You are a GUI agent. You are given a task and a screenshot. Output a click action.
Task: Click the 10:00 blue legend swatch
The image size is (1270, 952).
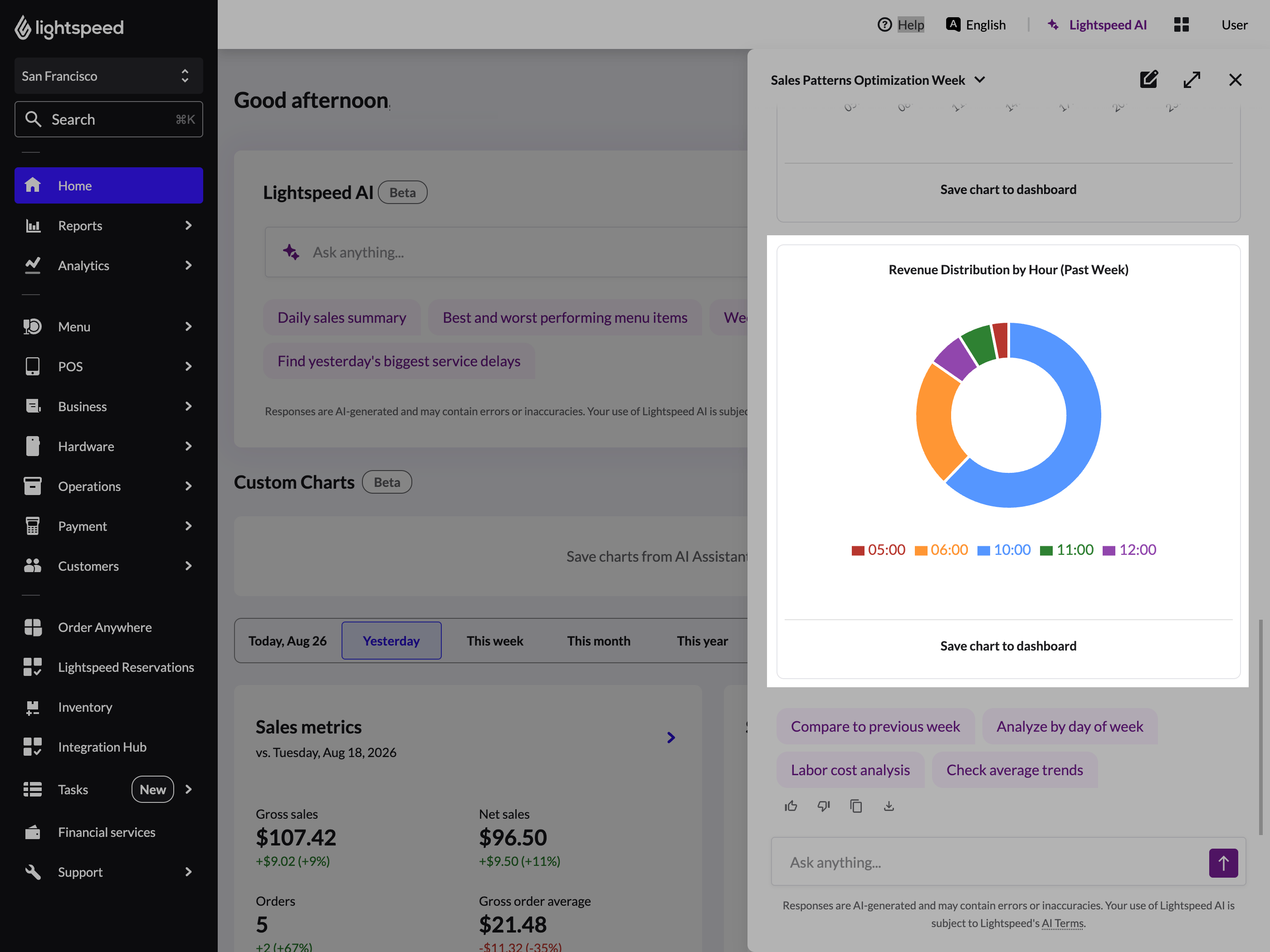[983, 551]
